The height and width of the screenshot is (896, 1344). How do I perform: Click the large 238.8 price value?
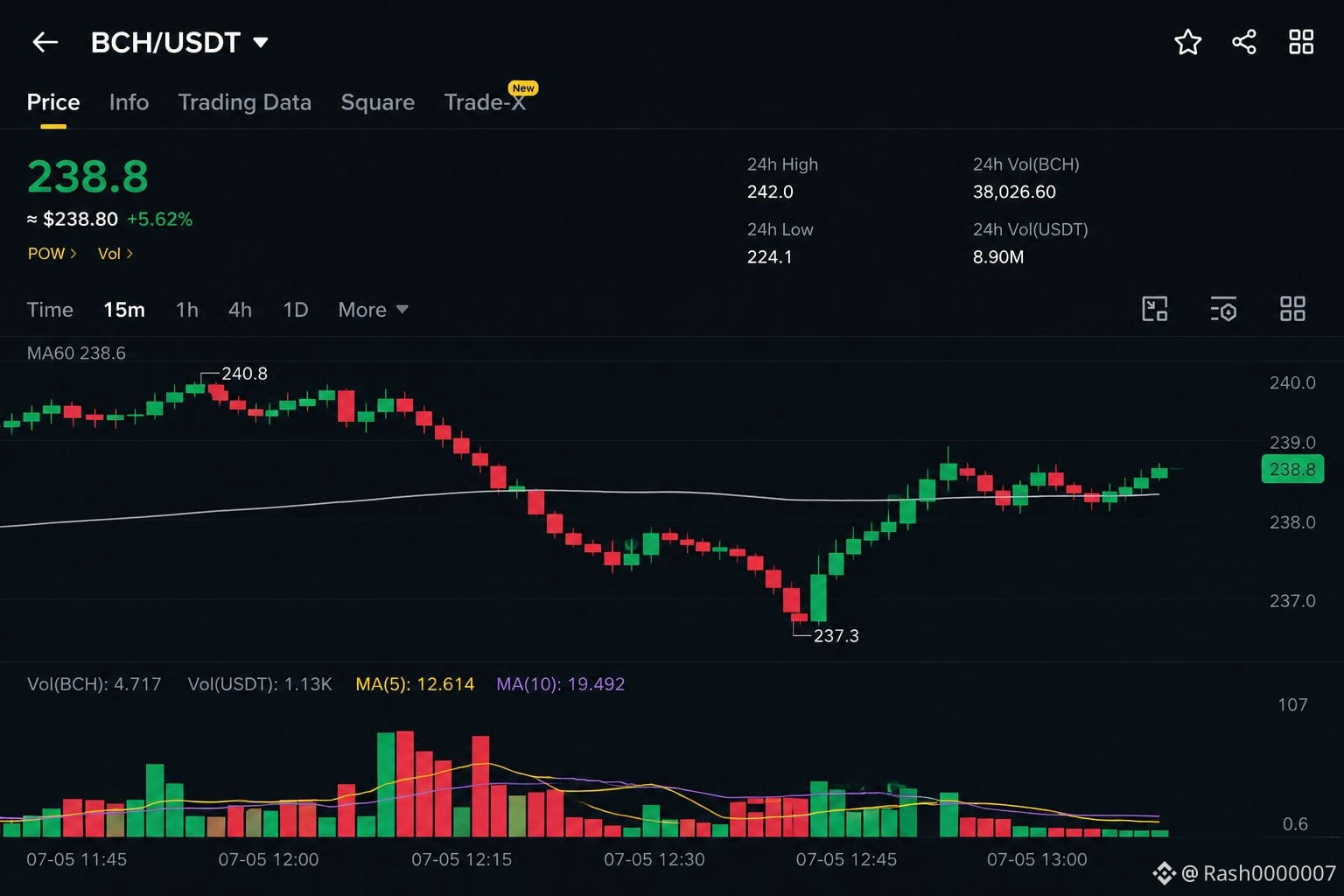(87, 177)
